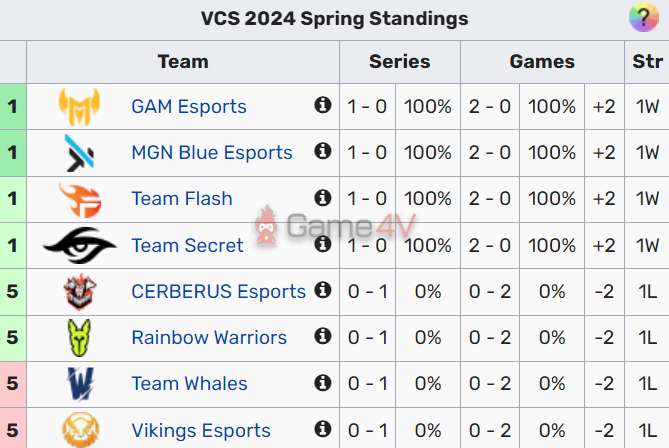Click the Games column header

tap(542, 61)
